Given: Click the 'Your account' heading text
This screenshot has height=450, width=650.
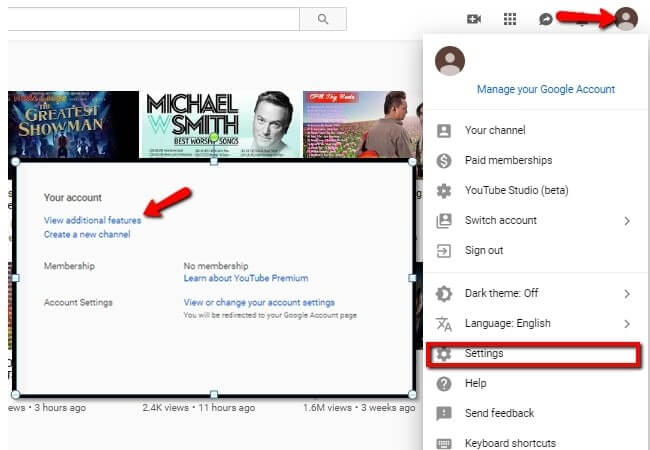Looking at the screenshot, I should (73, 198).
